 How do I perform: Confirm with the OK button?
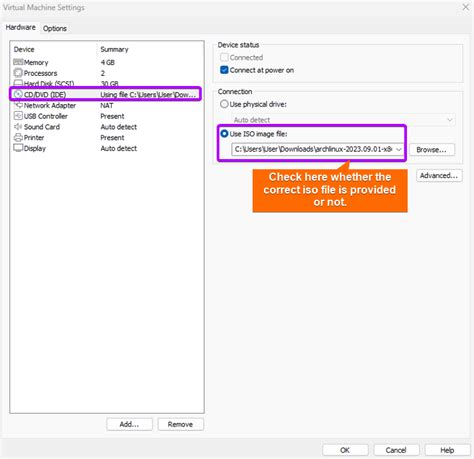click(345, 450)
